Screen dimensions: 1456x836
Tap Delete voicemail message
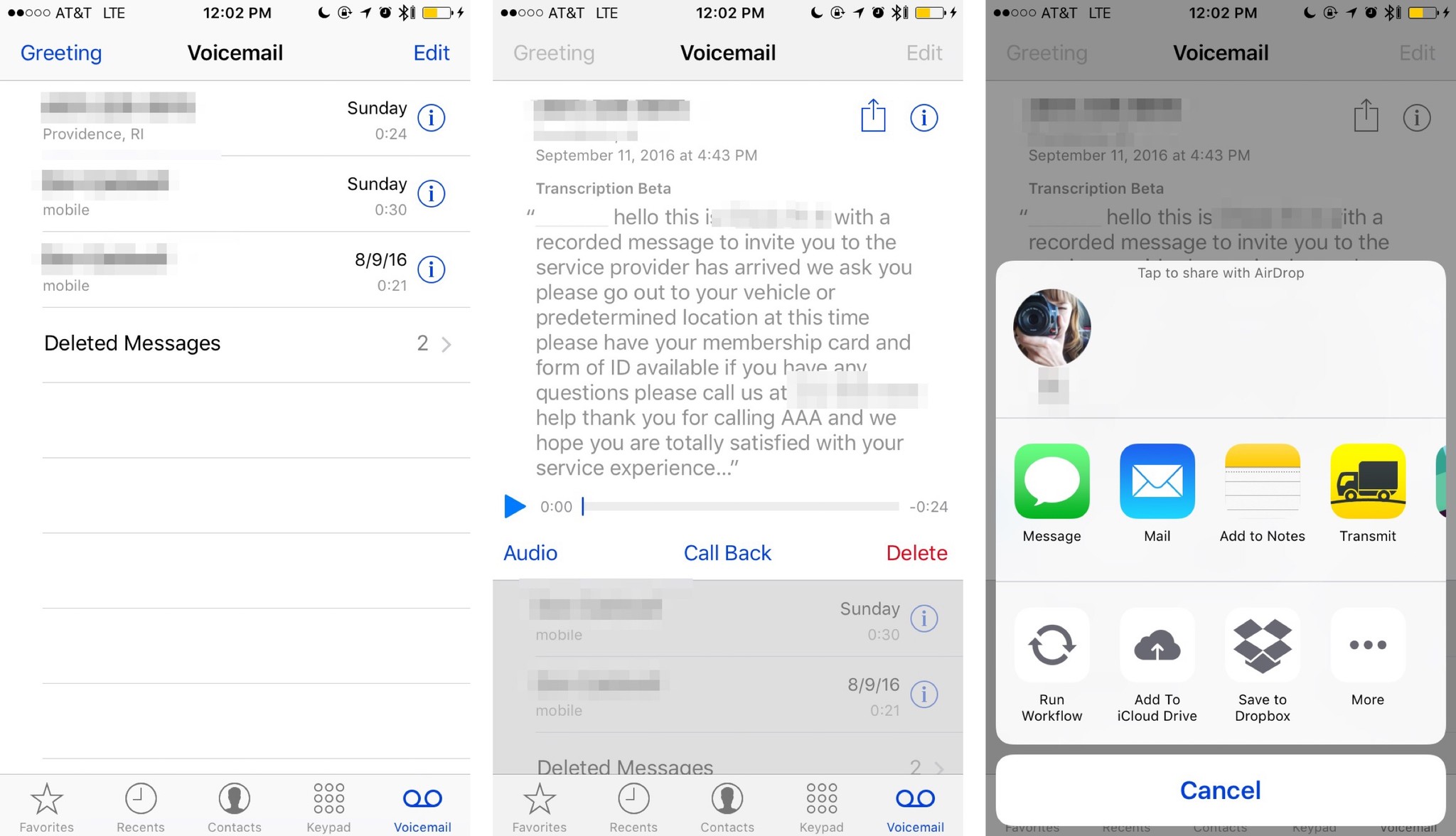[917, 553]
